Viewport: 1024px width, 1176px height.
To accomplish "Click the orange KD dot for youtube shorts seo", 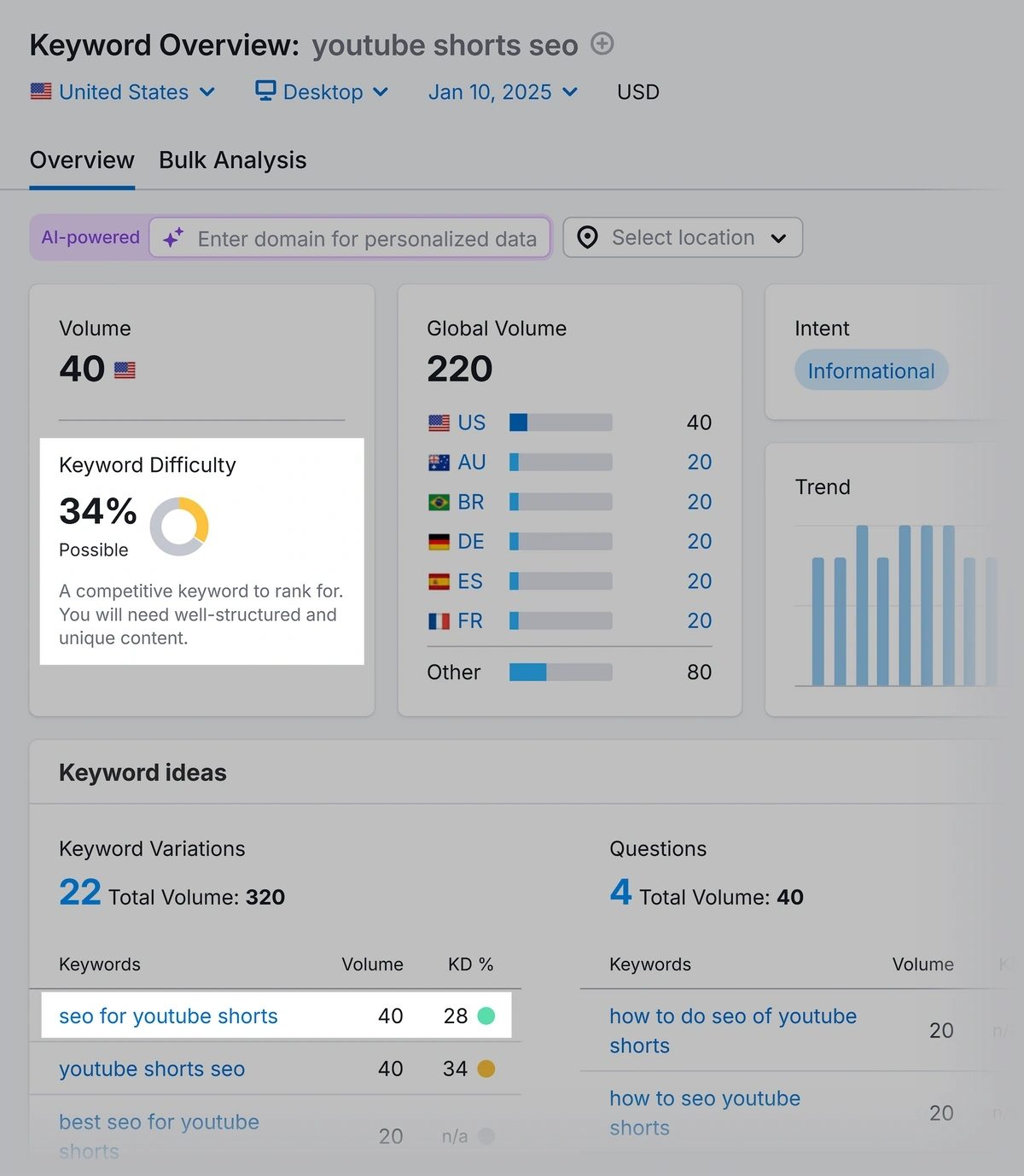I will click(486, 1068).
